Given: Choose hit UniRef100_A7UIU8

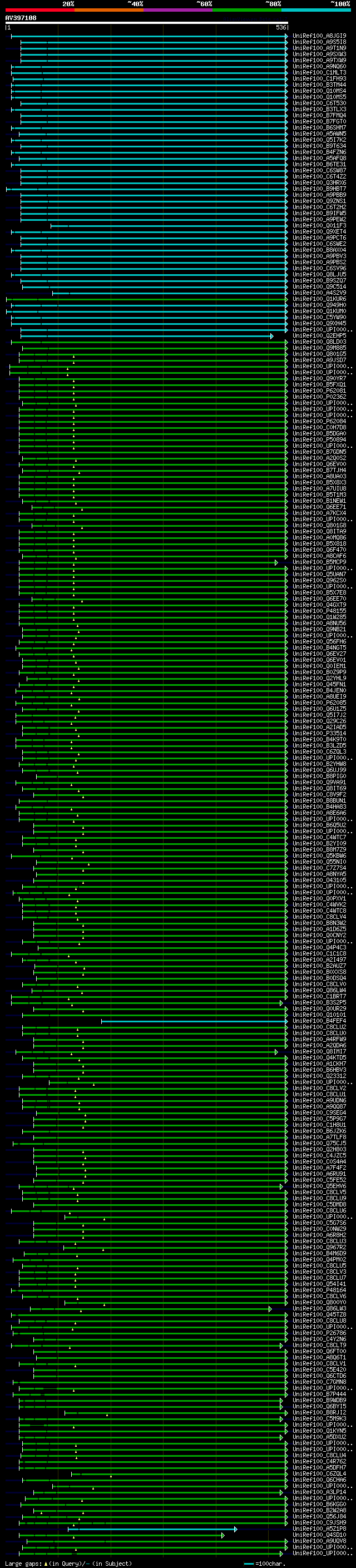Looking at the screenshot, I should pos(319,488).
